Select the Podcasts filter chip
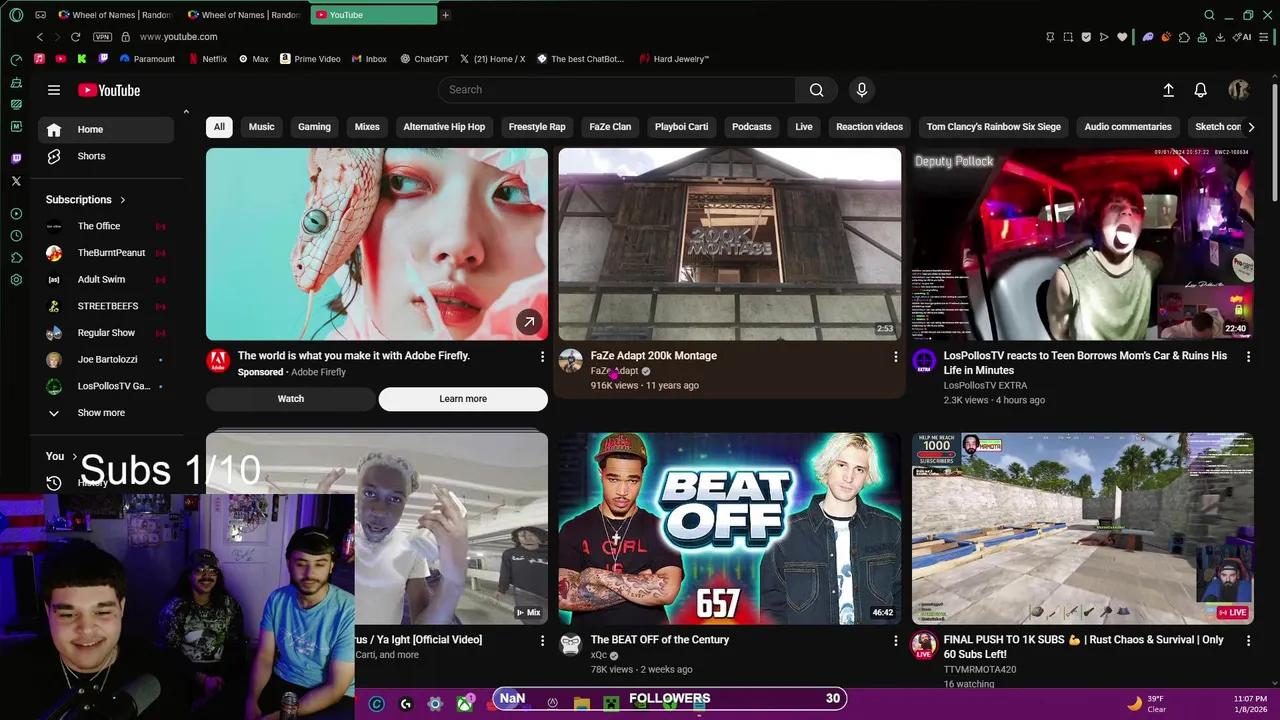 pyautogui.click(x=751, y=127)
